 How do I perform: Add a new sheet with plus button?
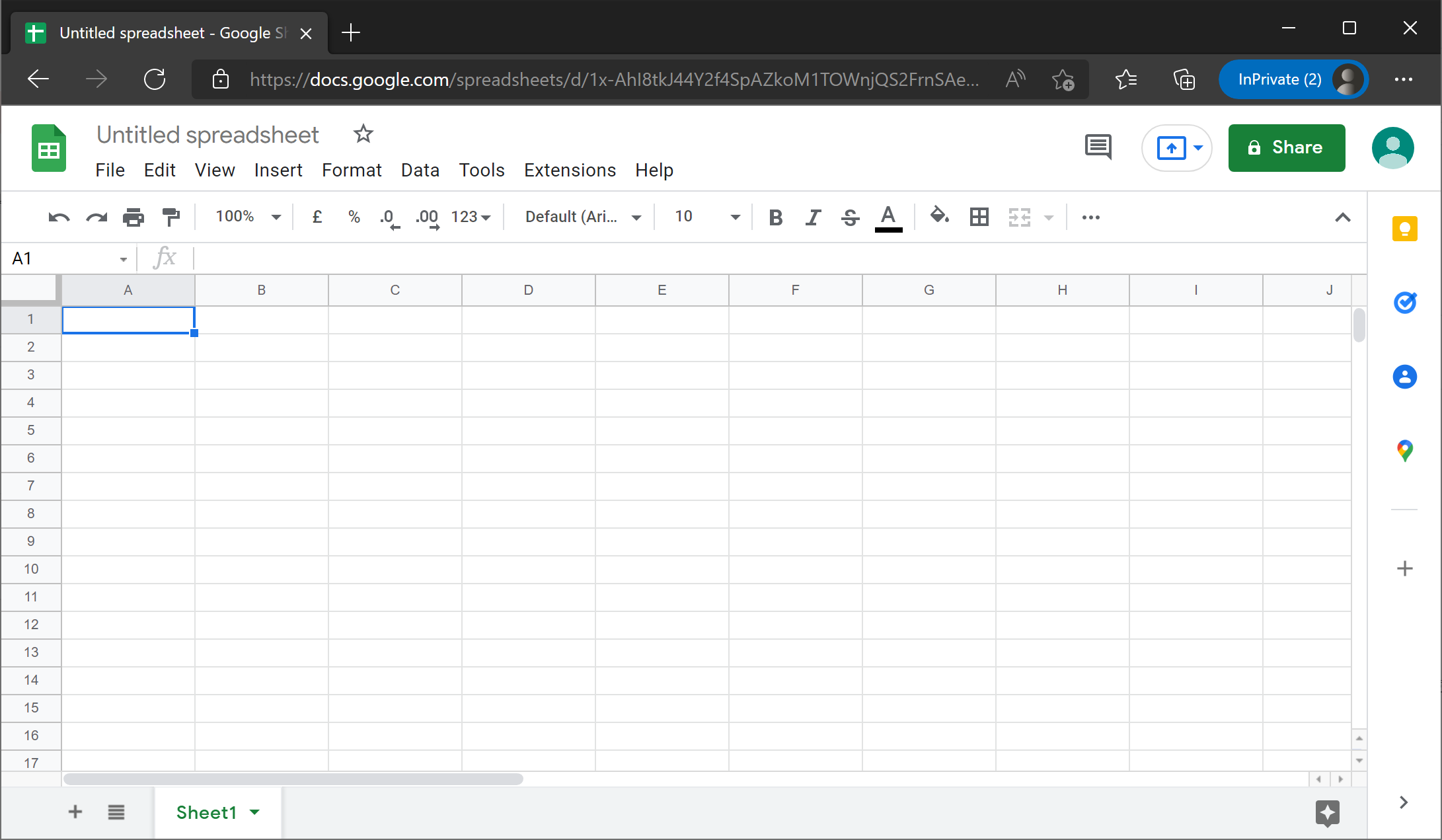[75, 812]
